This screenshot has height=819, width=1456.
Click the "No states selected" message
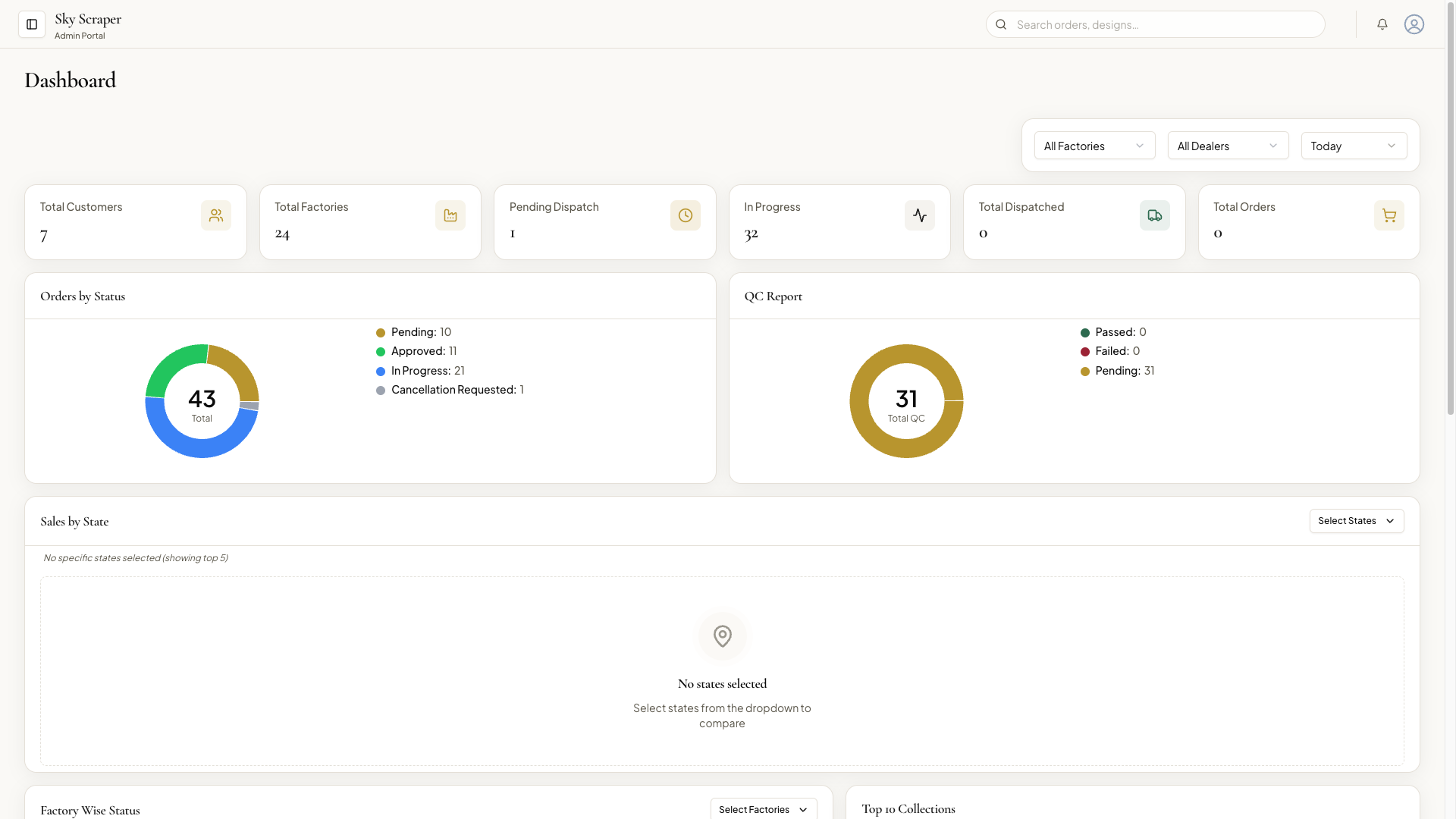click(723, 684)
